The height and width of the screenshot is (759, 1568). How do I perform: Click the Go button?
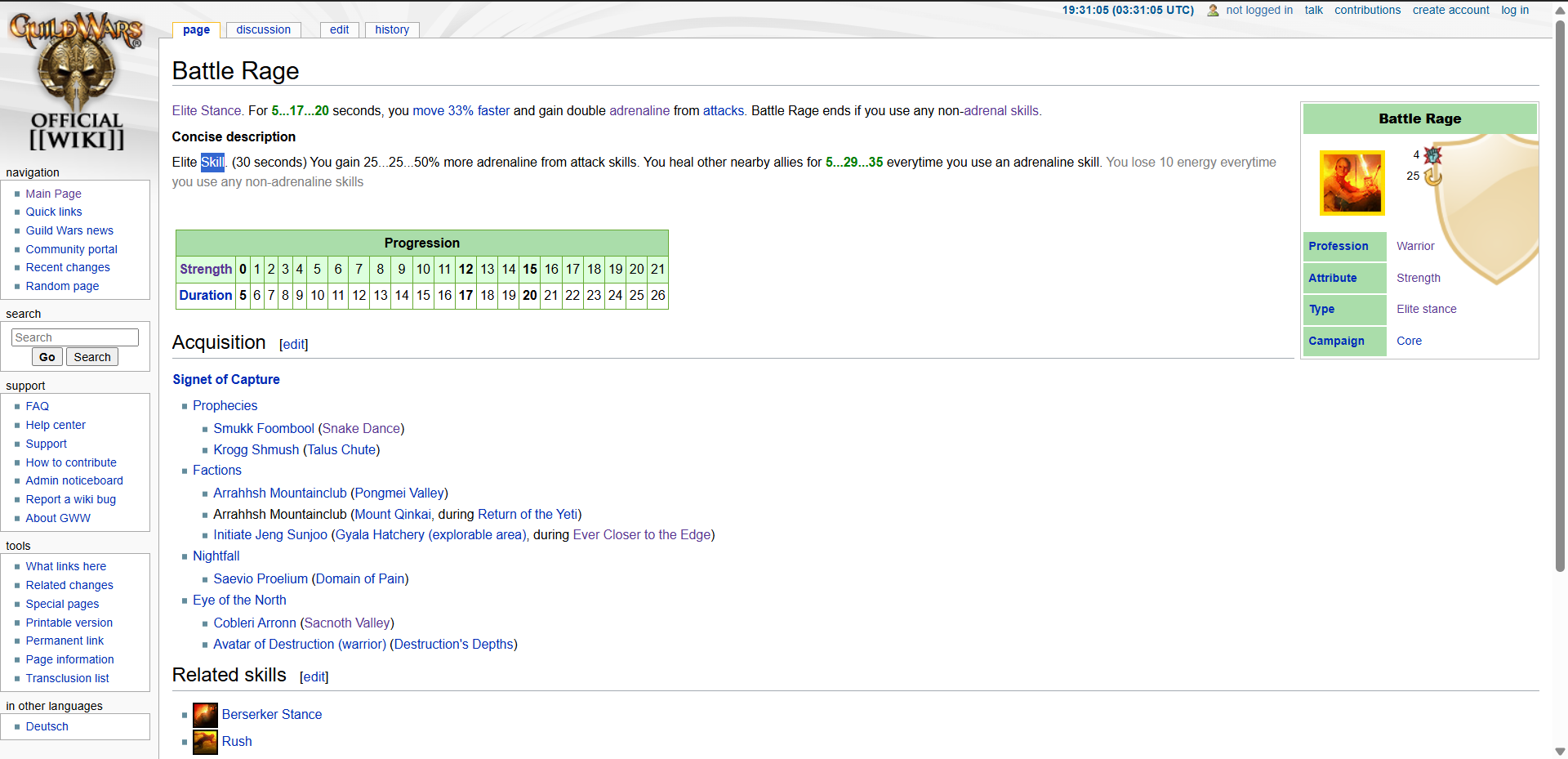click(x=47, y=357)
